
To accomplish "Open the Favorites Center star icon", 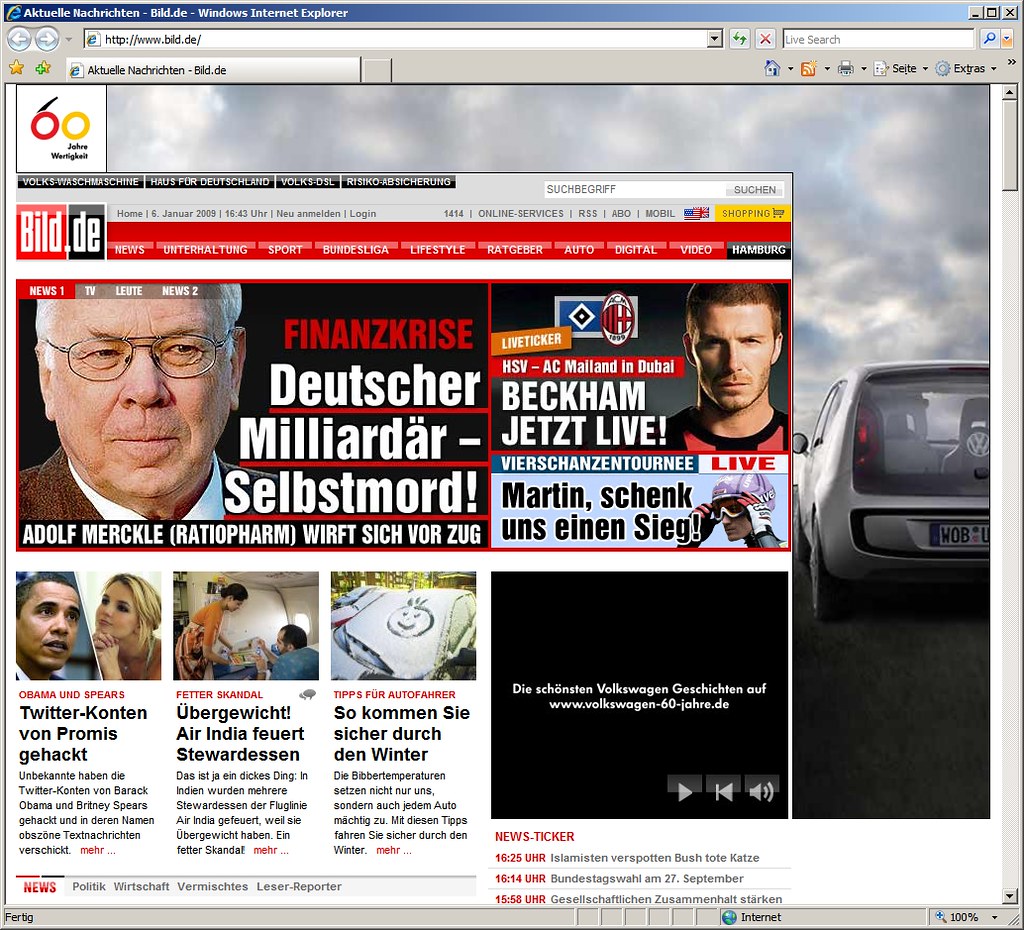I will pos(17,68).
